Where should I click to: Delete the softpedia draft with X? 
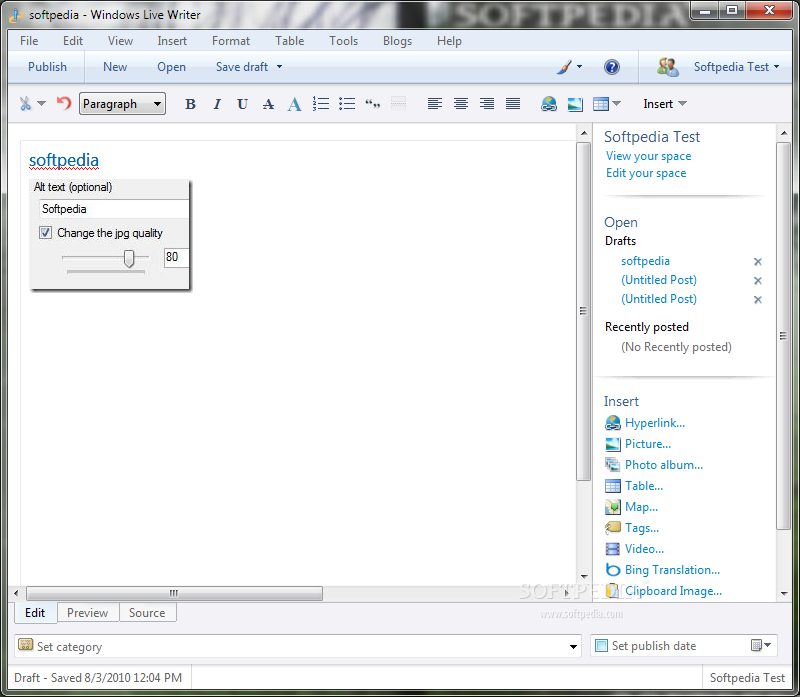(758, 262)
